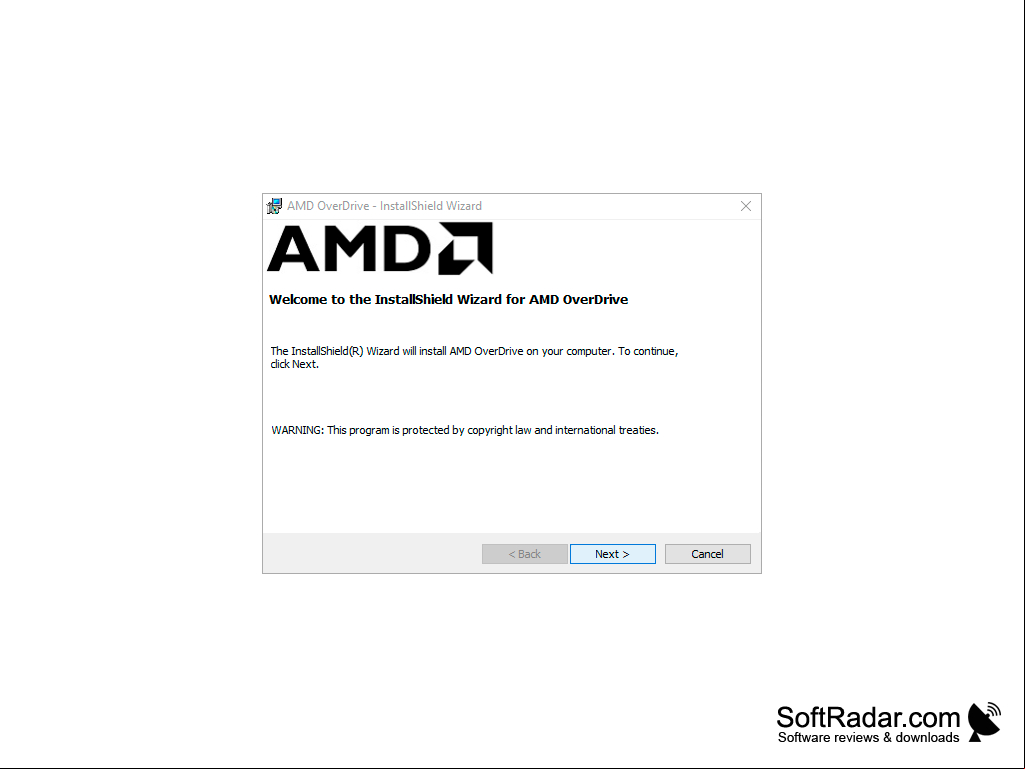Click the installer icon in the title bar
1025x769 pixels.
[x=275, y=206]
